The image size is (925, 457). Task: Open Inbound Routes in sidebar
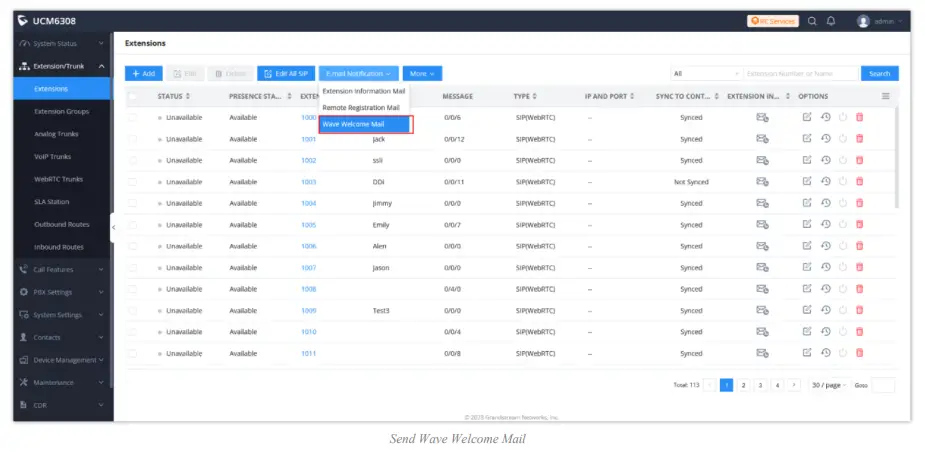tap(62, 247)
